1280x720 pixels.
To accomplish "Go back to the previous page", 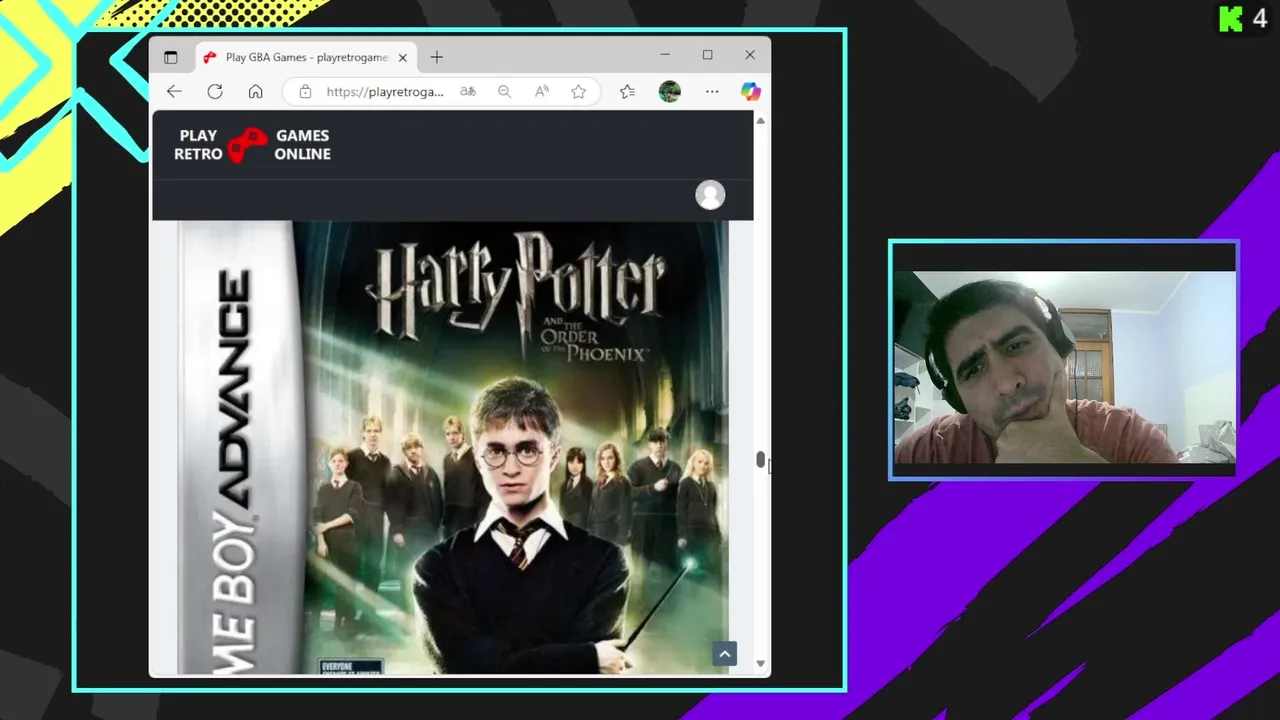I will (x=174, y=91).
